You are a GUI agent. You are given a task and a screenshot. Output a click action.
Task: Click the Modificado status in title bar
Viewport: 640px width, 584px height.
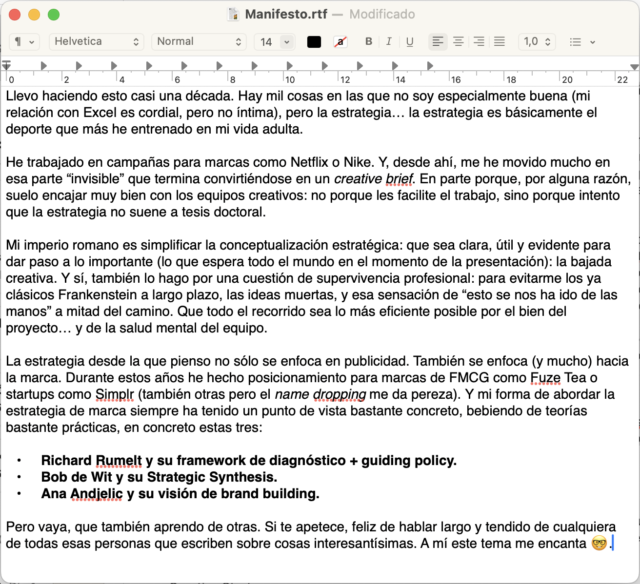[x=381, y=14]
